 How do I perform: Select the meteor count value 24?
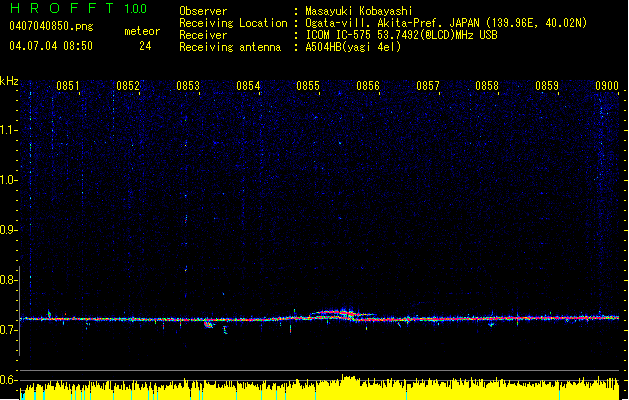pos(145,46)
